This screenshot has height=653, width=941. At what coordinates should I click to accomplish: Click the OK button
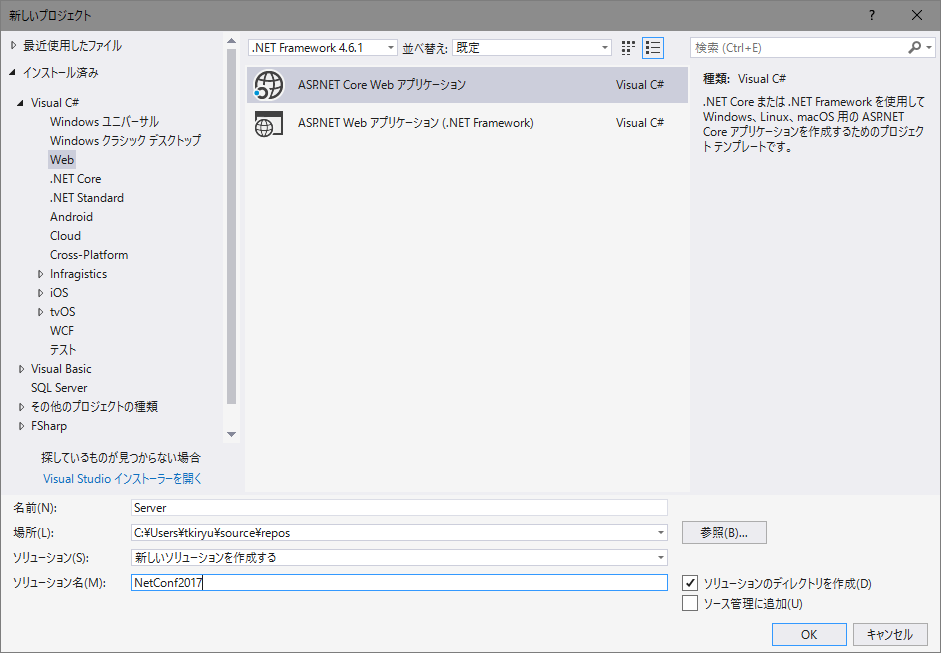(809, 634)
